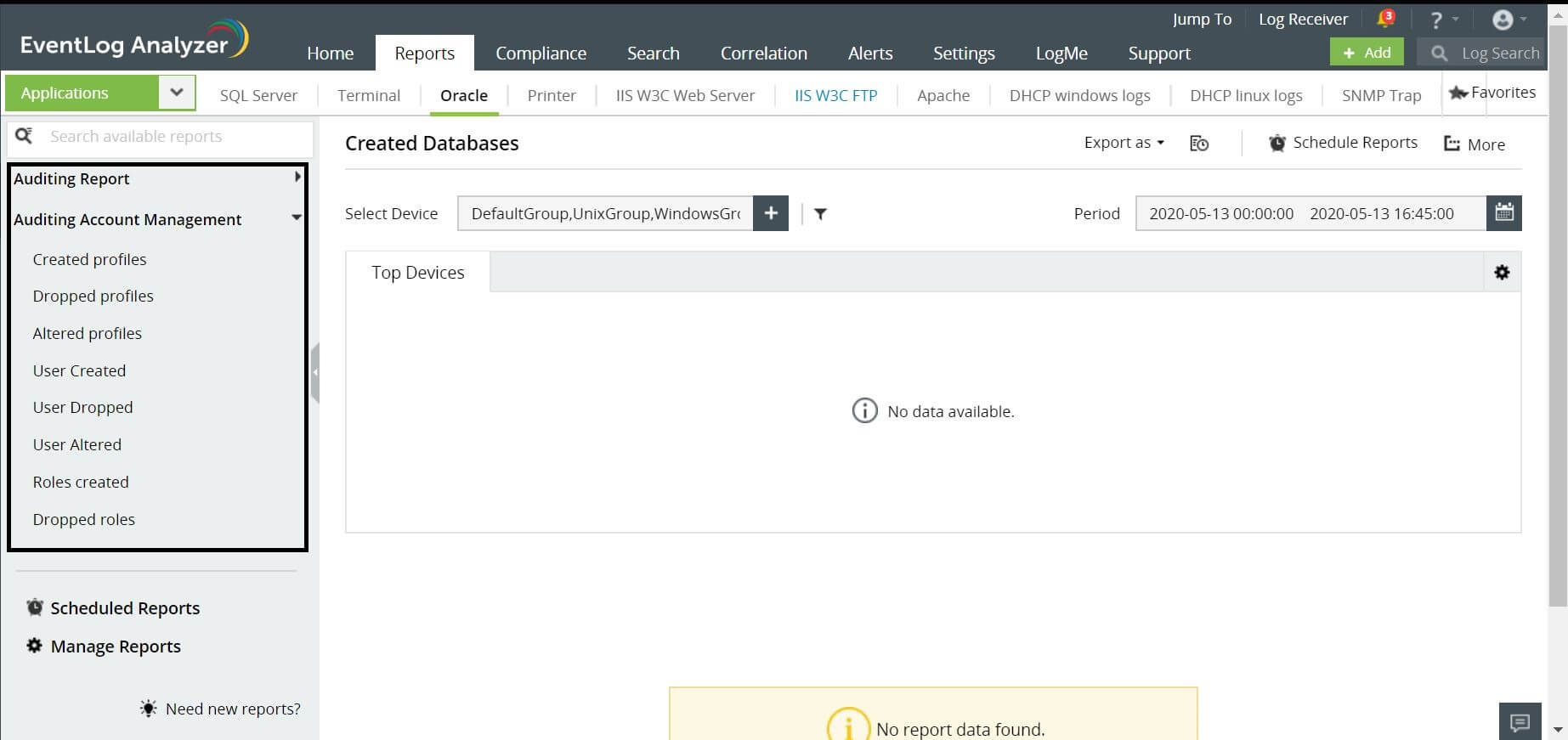Switch to the Search tab
Image resolution: width=1568 pixels, height=740 pixels.
pyautogui.click(x=653, y=53)
